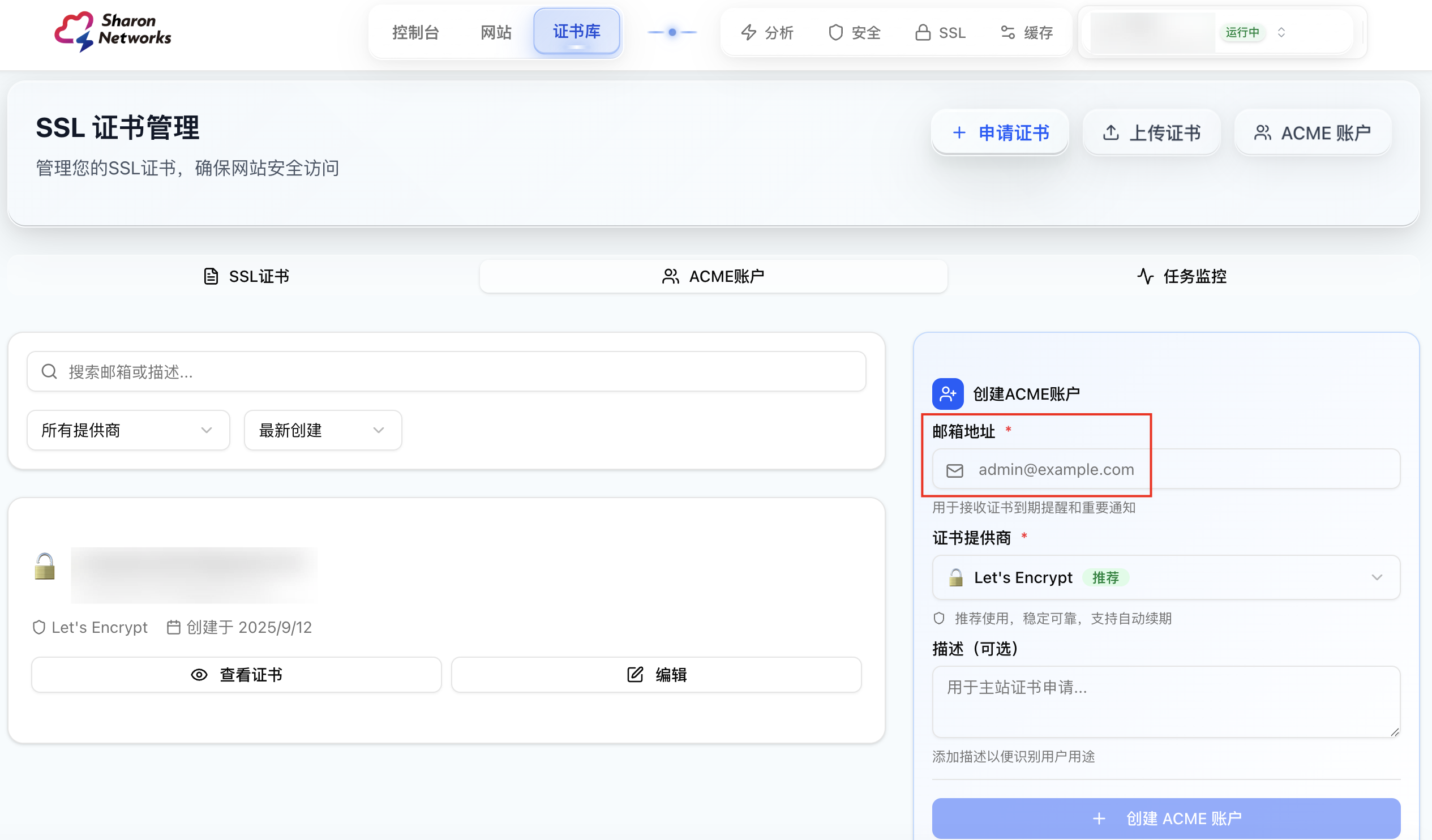The width and height of the screenshot is (1432, 840).
Task: Click the blue 创建ACME账户 user-plus icon
Action: tap(947, 393)
